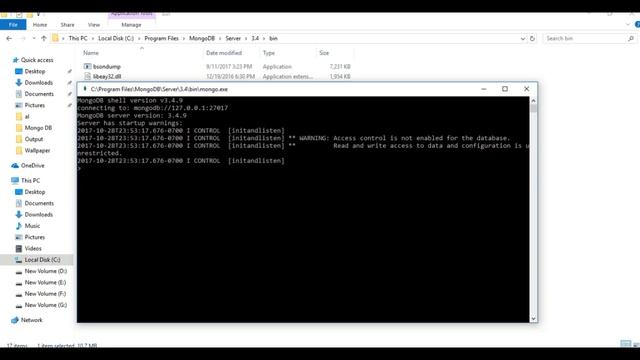Viewport: 640px width, 360px height.
Task: Open New Volume (D:) drive
Action: (x=45, y=271)
